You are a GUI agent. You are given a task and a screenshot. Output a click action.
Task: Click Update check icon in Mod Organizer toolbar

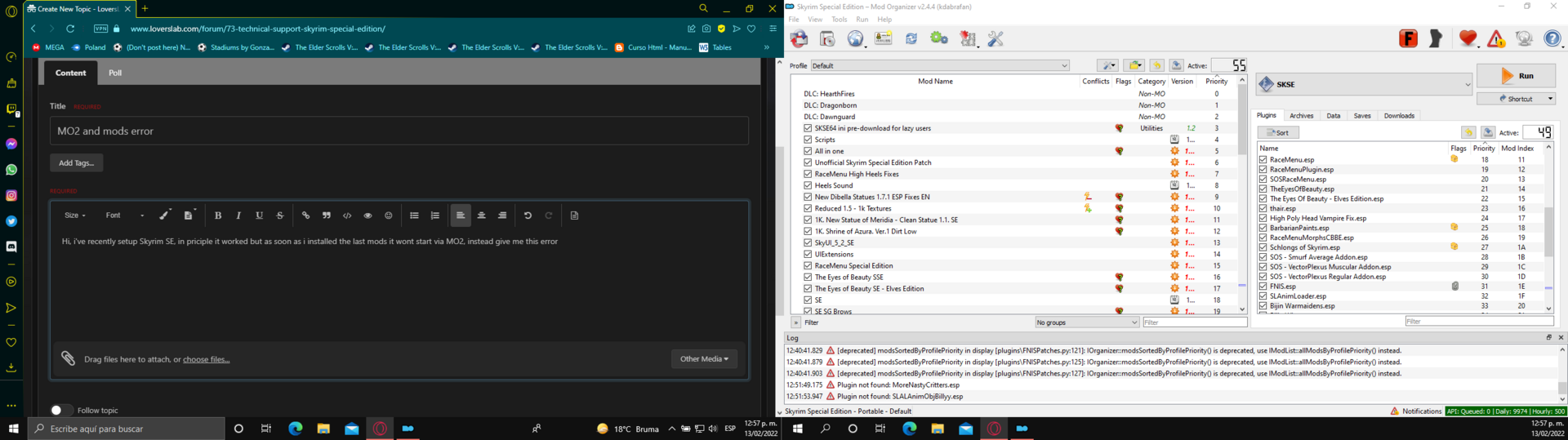tap(1524, 38)
